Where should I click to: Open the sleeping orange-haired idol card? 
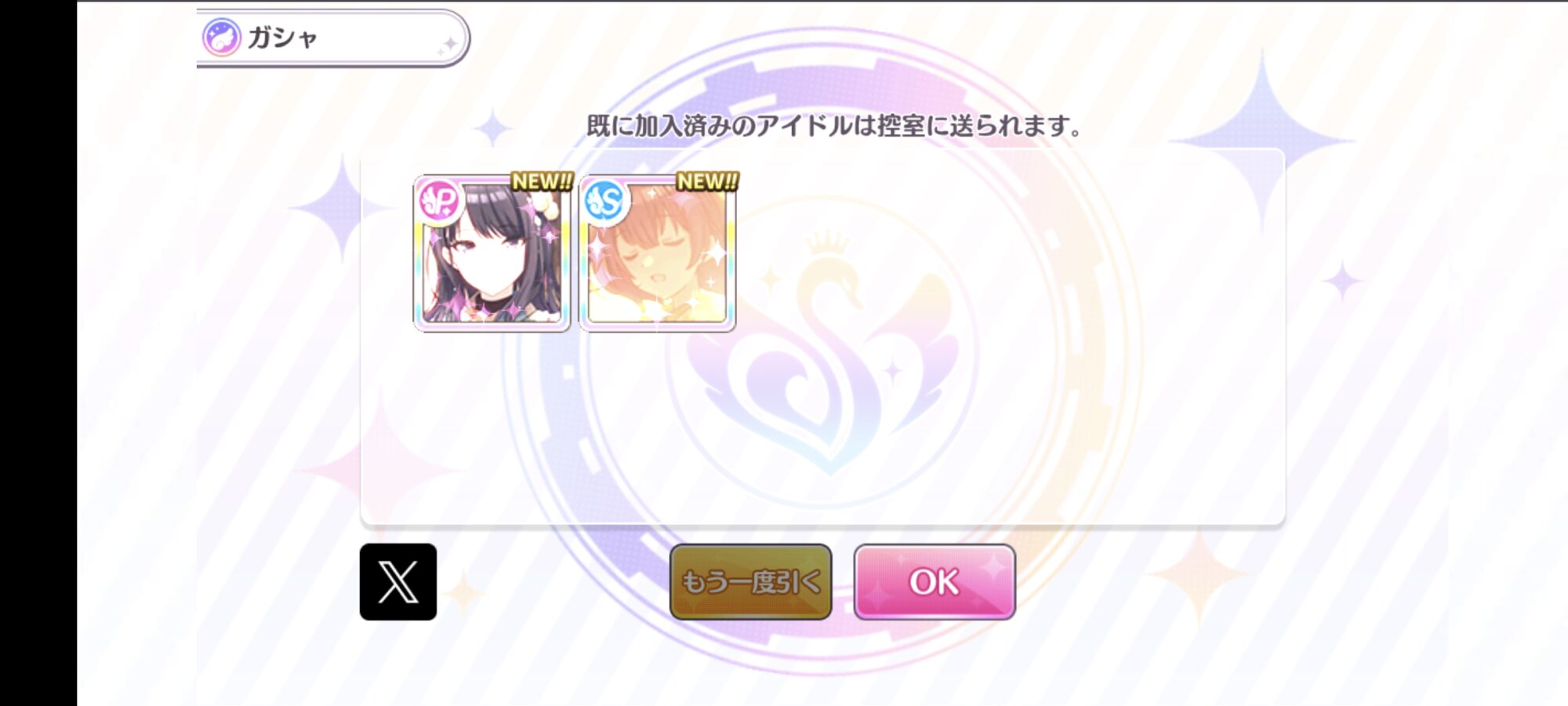click(x=657, y=253)
